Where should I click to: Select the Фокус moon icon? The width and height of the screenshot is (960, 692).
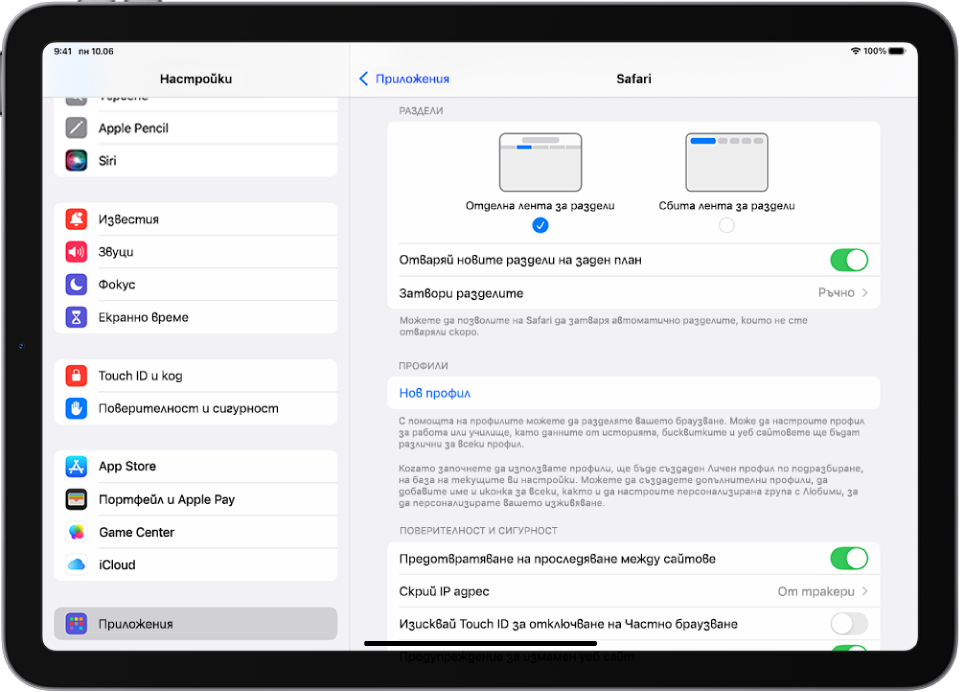tap(76, 284)
